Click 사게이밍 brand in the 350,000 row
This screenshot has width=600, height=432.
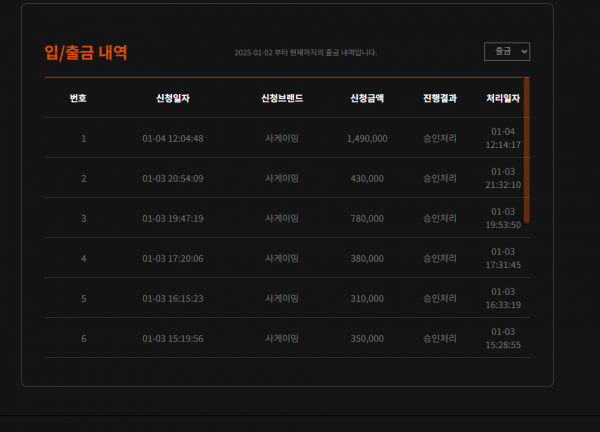282,339
